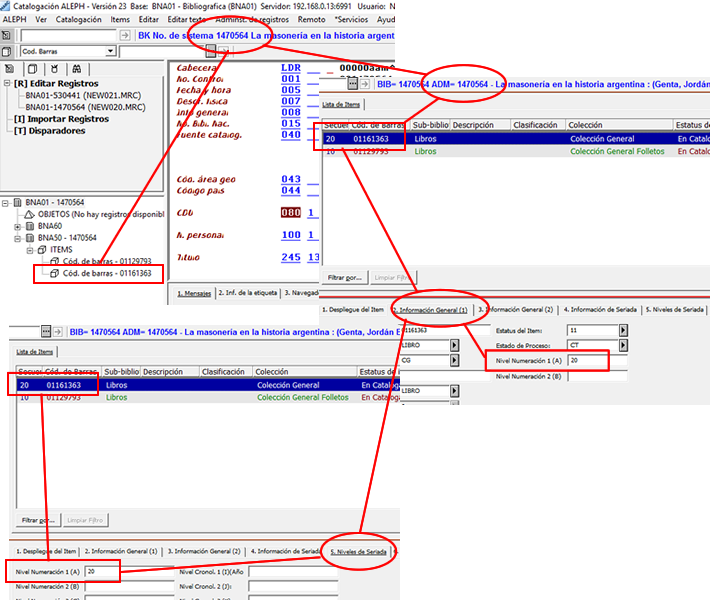Open the list arrow beside the lower LIBRO field
The width and height of the screenshot is (720, 600).
tap(454, 391)
